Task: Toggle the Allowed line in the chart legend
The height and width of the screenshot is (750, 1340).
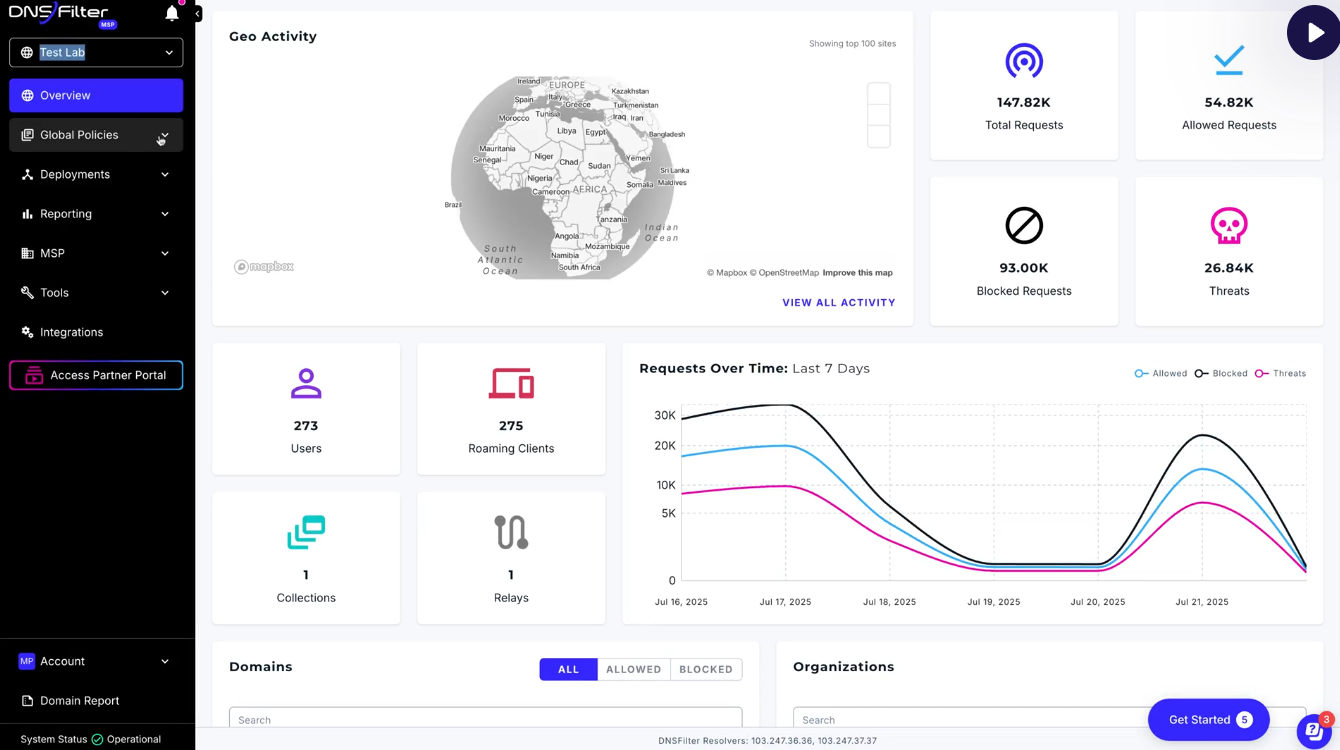Action: point(1160,373)
